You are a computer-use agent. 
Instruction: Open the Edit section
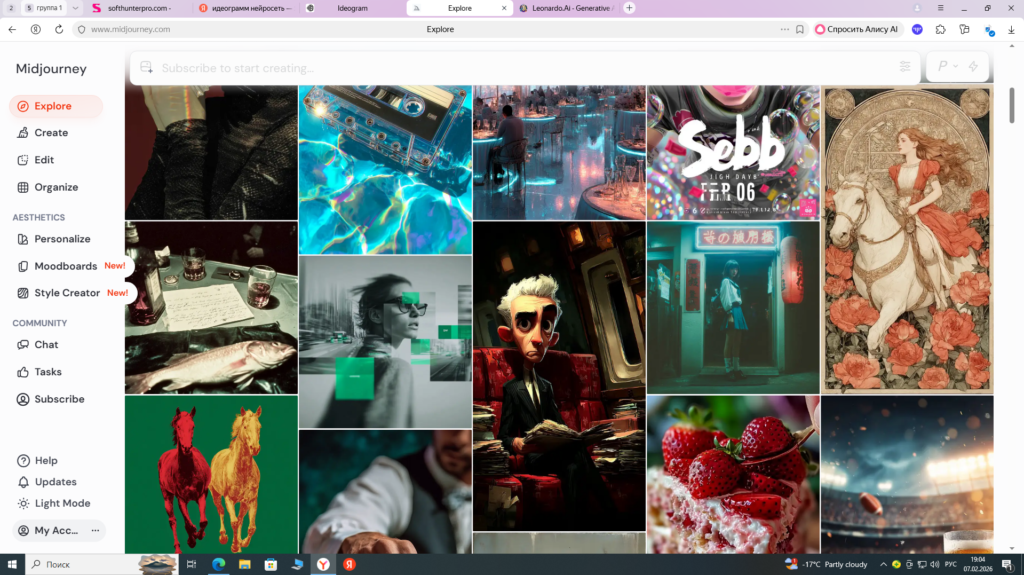(x=44, y=160)
